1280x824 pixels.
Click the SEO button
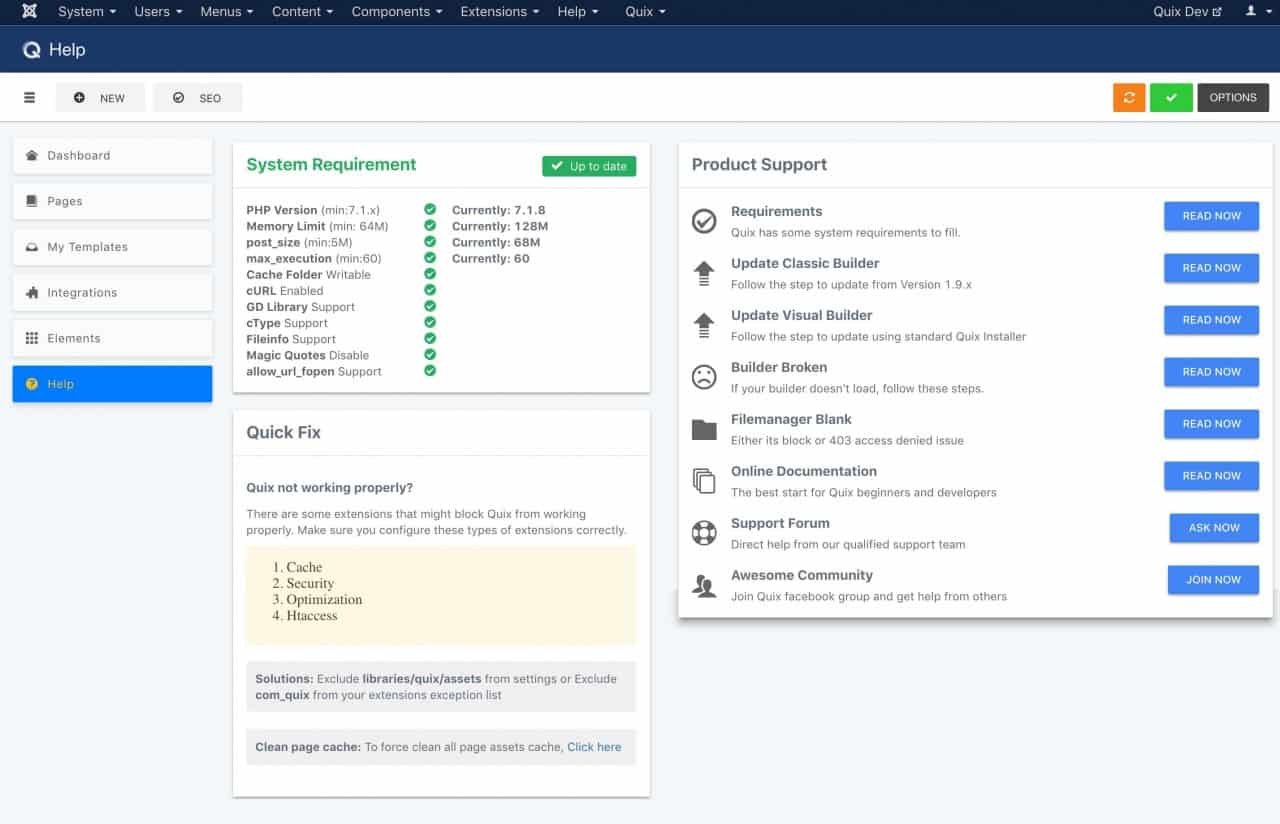[x=198, y=98]
